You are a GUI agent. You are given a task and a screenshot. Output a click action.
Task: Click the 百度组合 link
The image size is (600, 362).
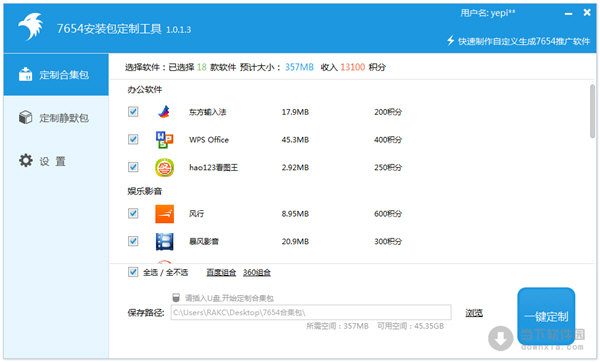[x=221, y=272]
